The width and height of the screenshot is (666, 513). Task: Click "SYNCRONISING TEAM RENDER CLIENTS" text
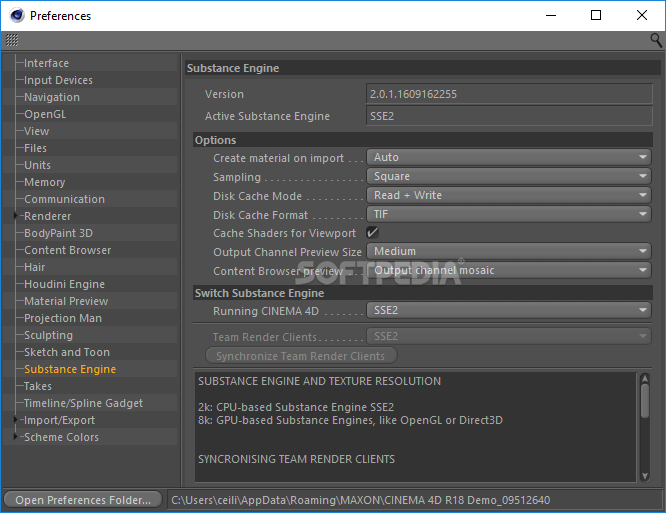[296, 459]
